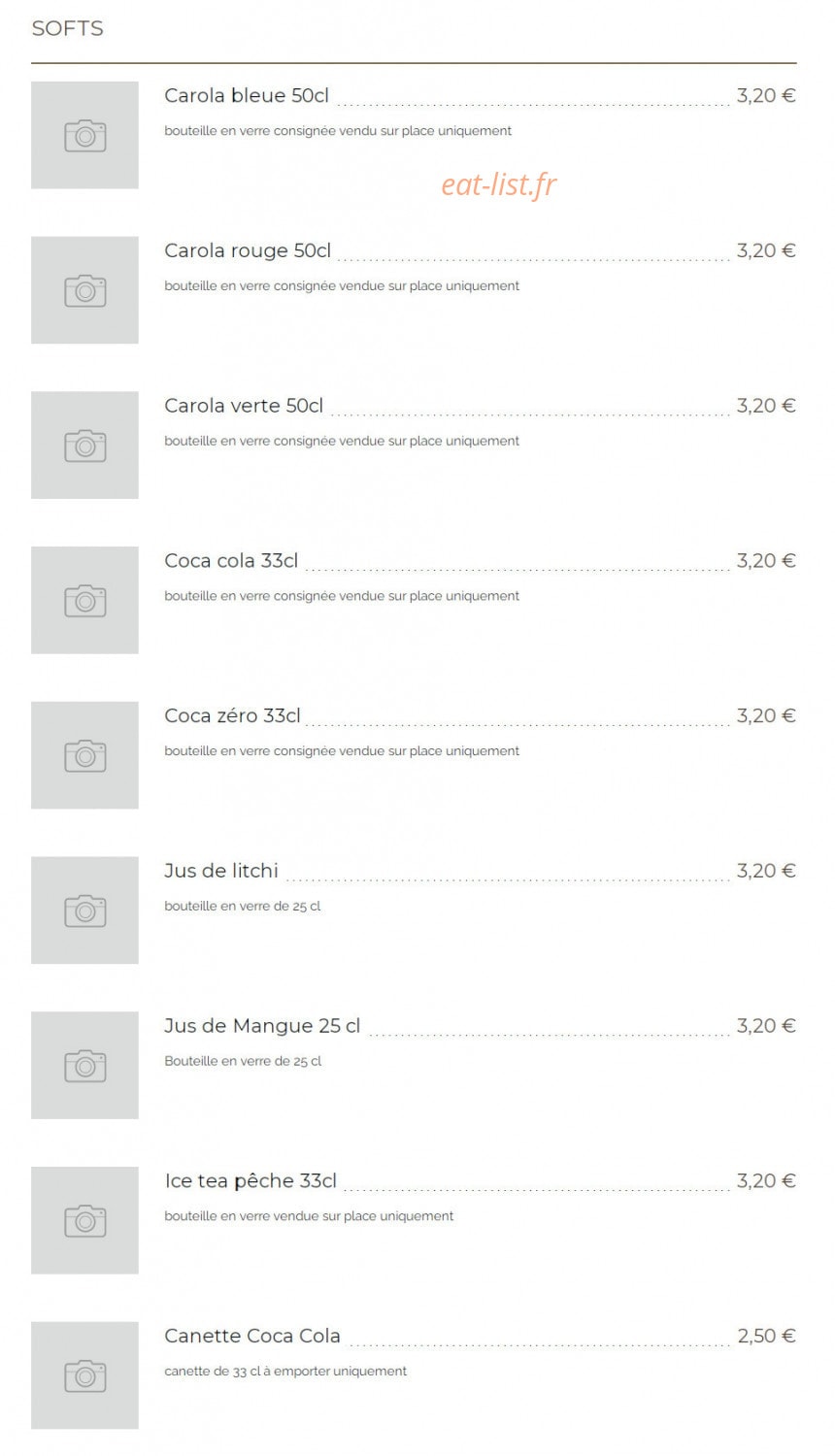Screen dimensions: 835x1456
Task: Click the SOFTS section heading
Action: [x=67, y=28]
